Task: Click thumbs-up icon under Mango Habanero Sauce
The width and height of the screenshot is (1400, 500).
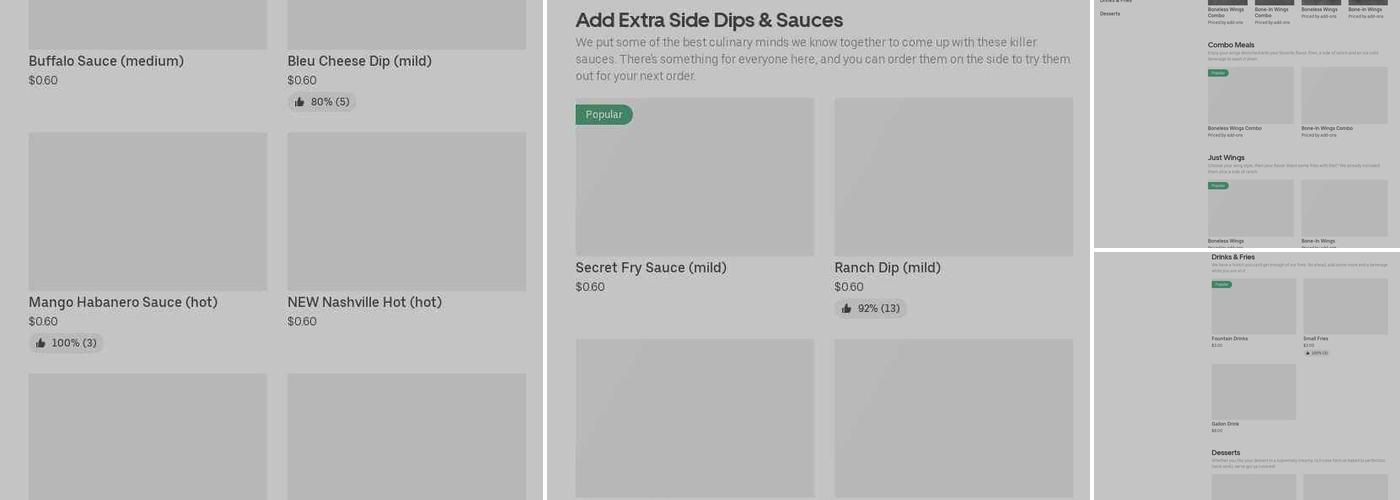Action: [x=41, y=343]
